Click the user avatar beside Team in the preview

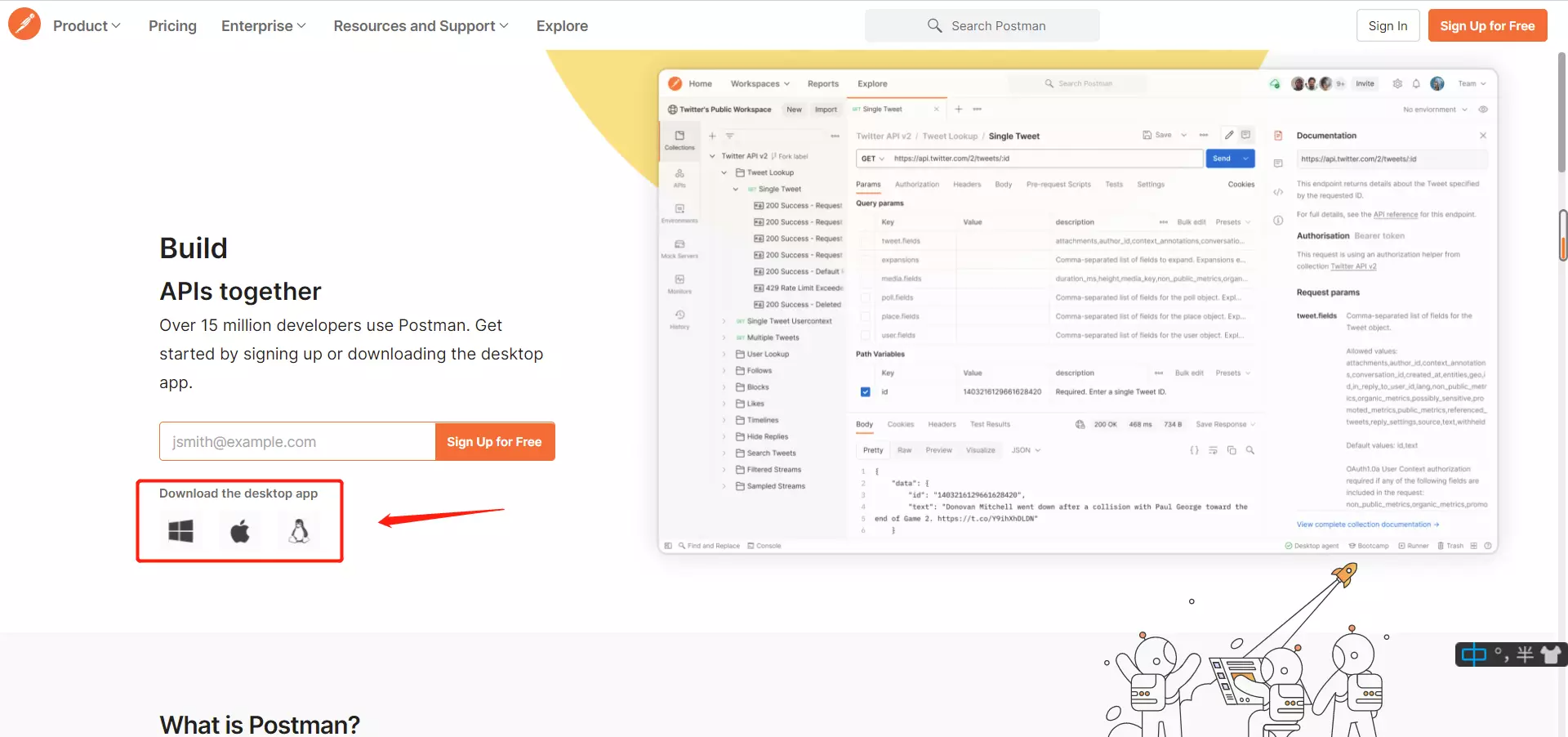point(1437,83)
